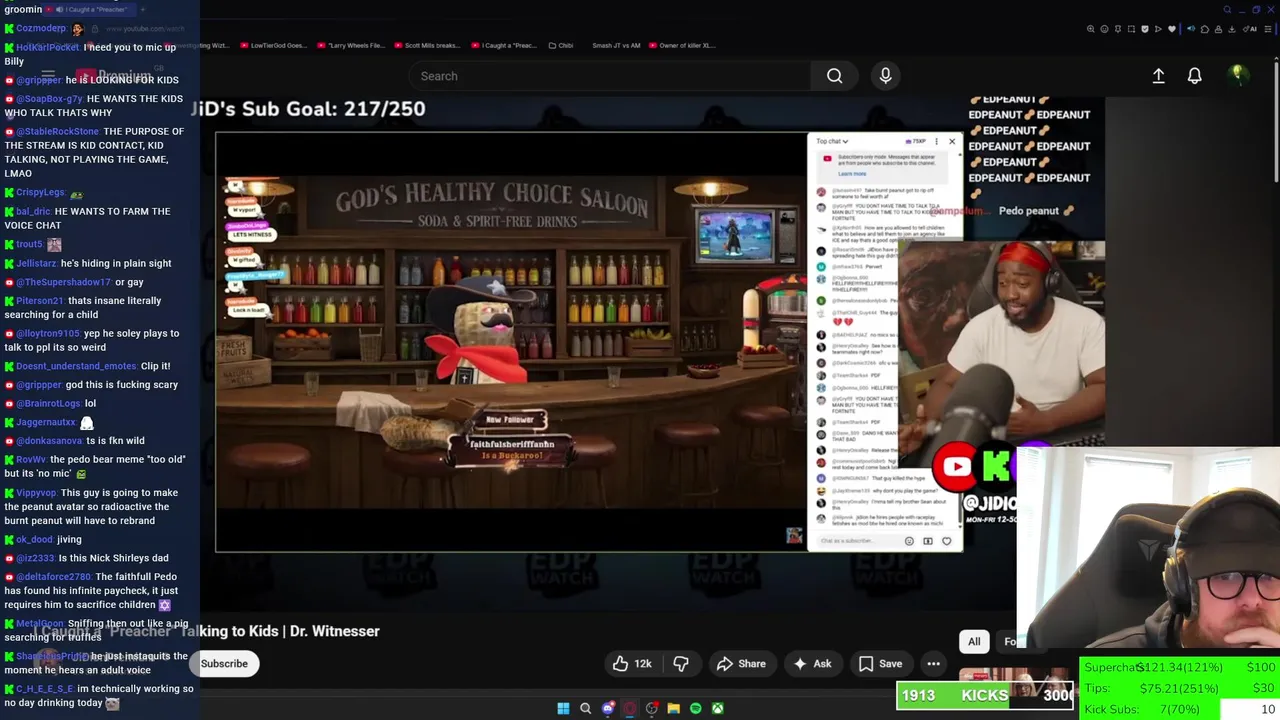The width and height of the screenshot is (1280, 720).
Task: Open OBS Studio from the taskbar
Action: point(652,708)
